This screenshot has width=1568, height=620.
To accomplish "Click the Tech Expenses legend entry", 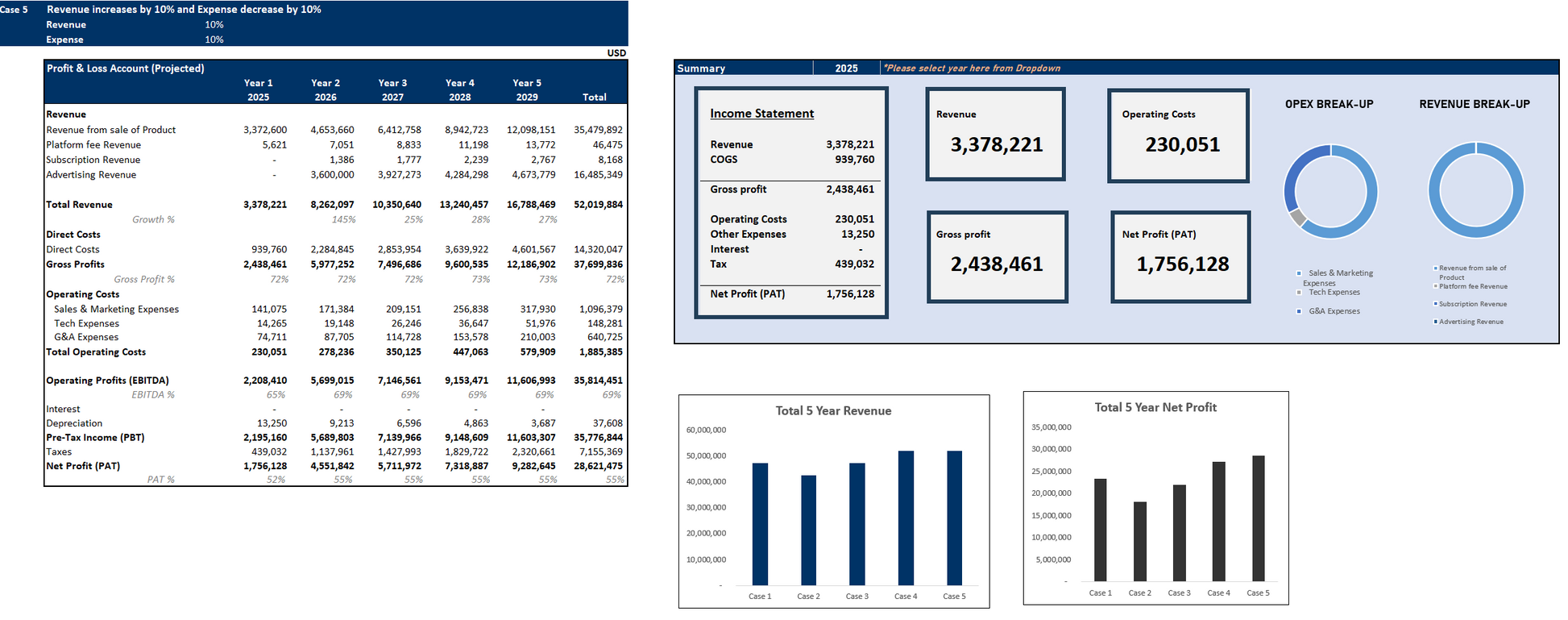I will tap(1334, 293).
